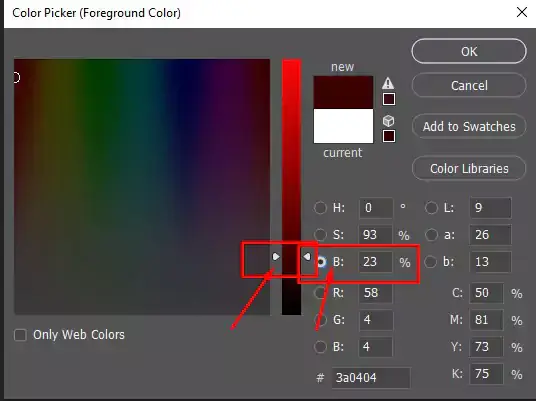Click the circular color marker in the color field
This screenshot has height=401, width=536.
coord(16,78)
